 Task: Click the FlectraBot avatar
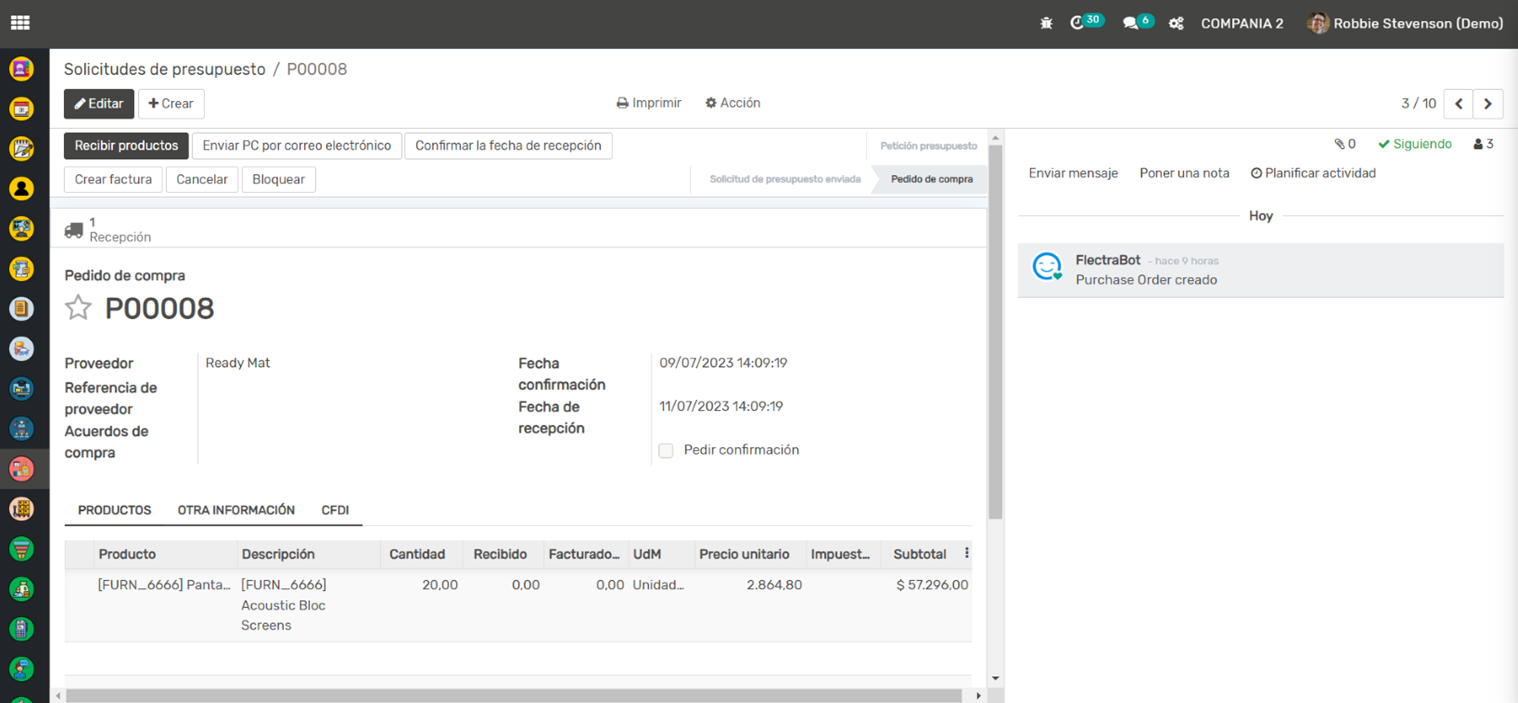point(1046,267)
